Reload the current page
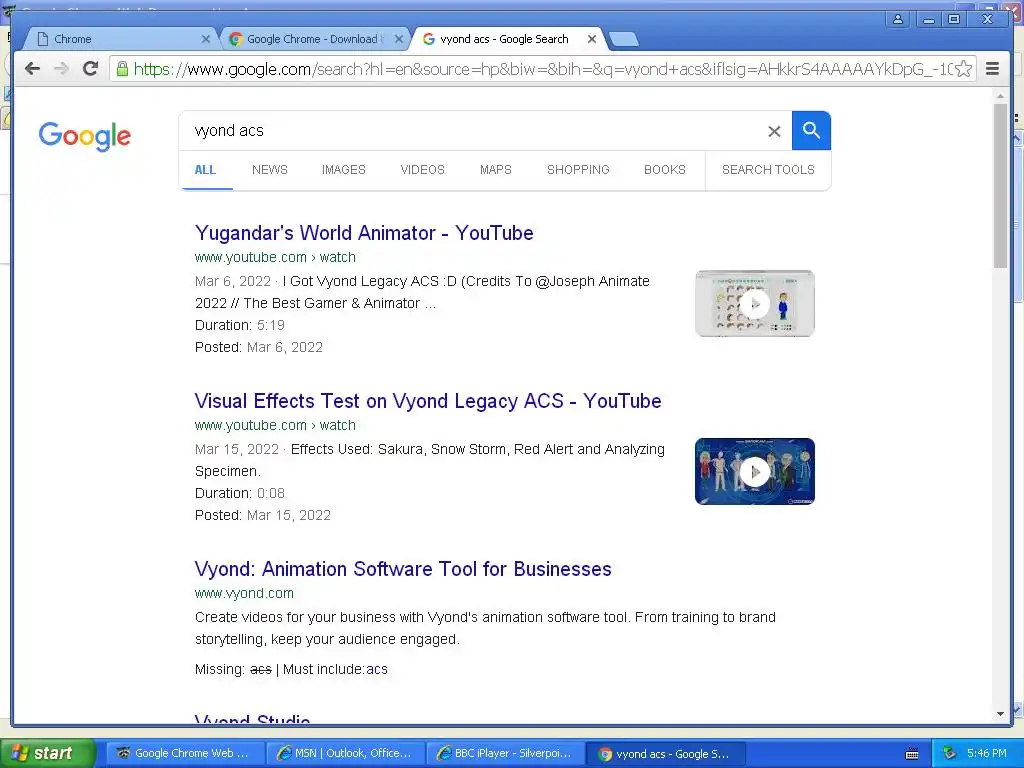Viewport: 1024px width, 768px height. [90, 69]
